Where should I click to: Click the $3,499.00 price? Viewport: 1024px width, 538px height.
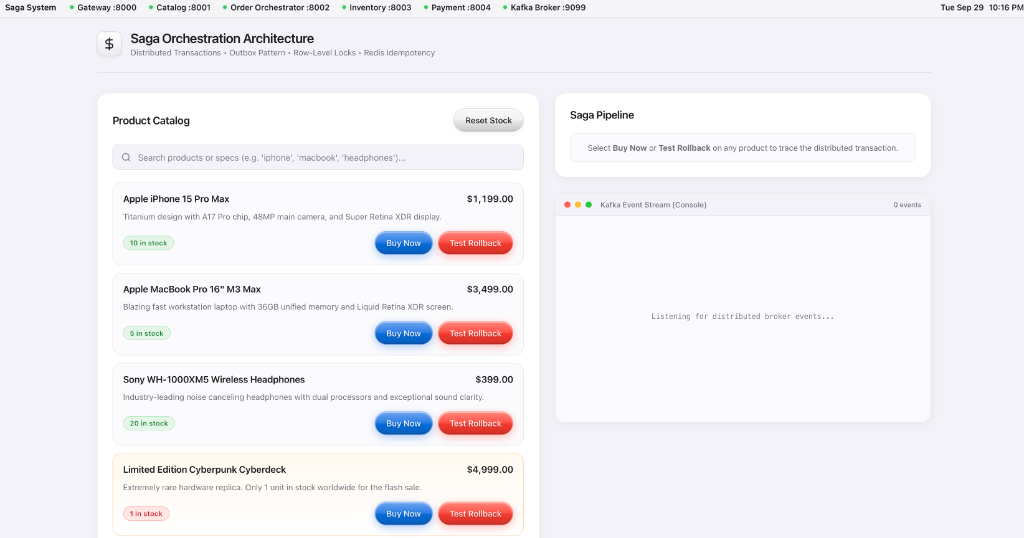(x=490, y=289)
